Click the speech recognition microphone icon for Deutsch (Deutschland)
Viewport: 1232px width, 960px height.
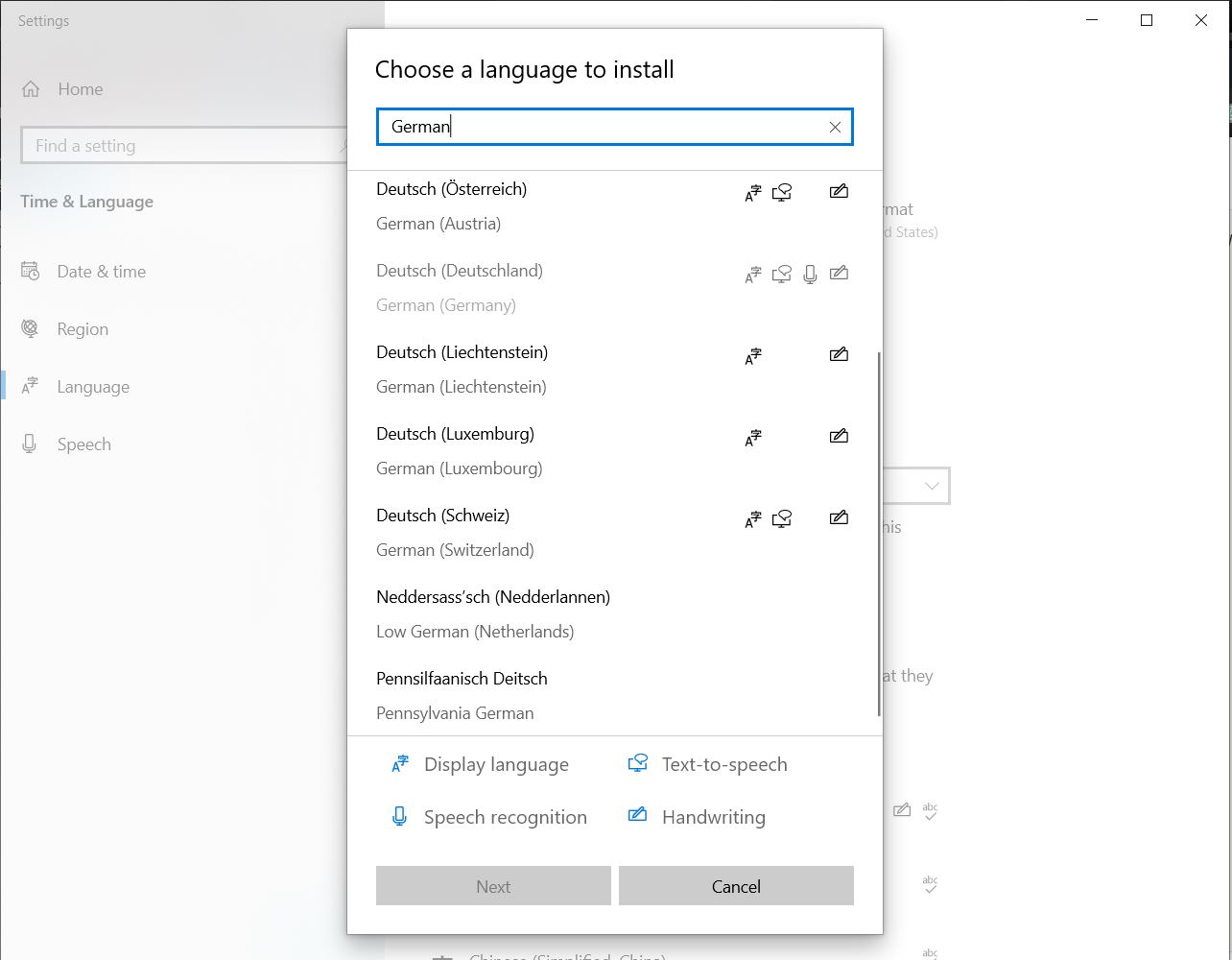(x=810, y=274)
